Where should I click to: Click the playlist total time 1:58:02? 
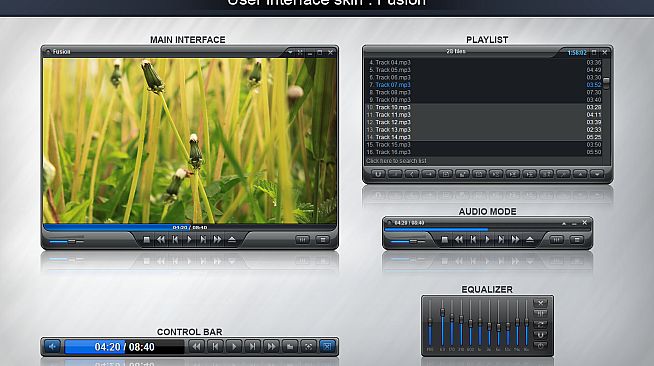[577, 53]
